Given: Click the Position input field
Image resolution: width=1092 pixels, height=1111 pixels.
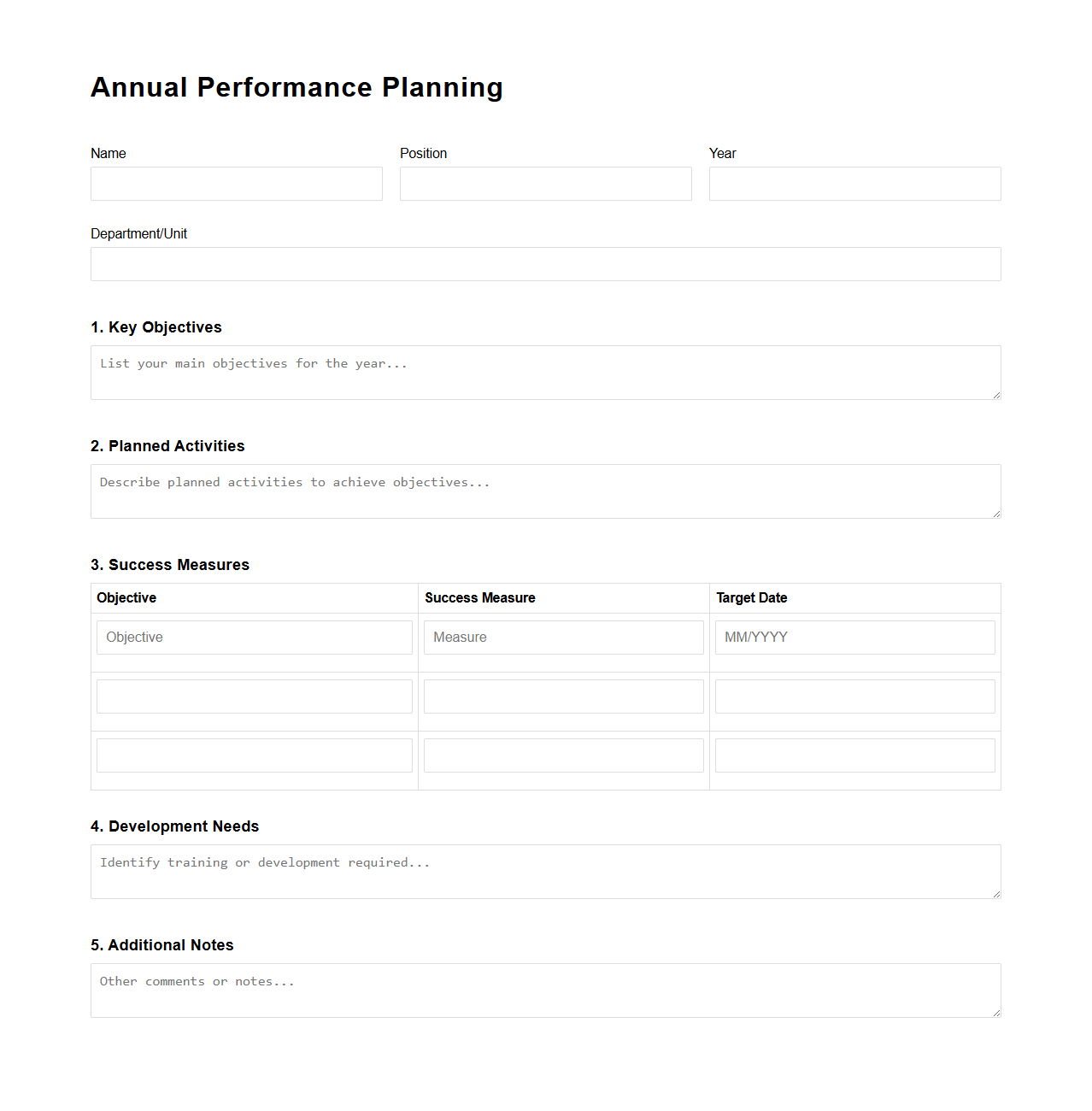Looking at the screenshot, I should pos(545,184).
